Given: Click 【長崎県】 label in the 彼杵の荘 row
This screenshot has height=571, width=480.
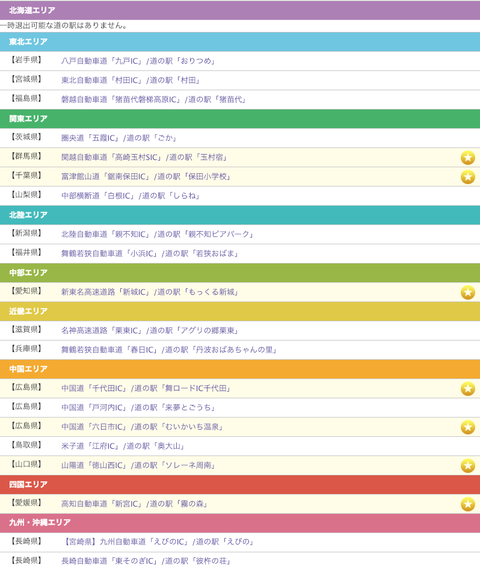Looking at the screenshot, I should tap(26, 560).
